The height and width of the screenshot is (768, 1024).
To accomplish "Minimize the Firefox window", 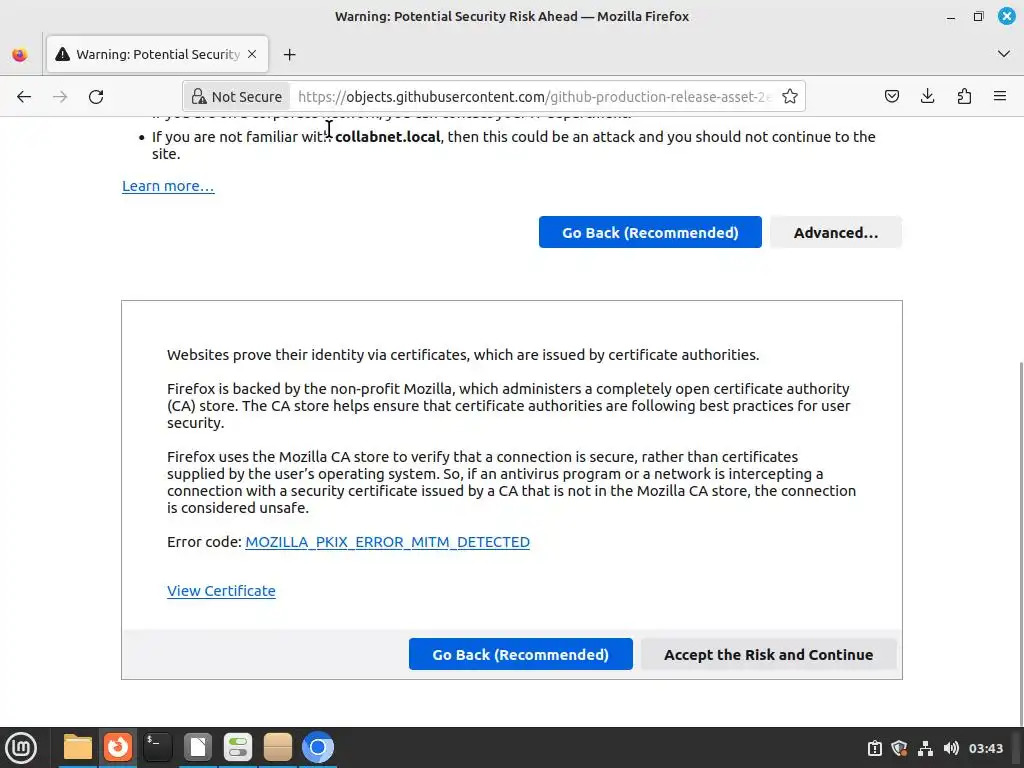I will coord(951,16).
